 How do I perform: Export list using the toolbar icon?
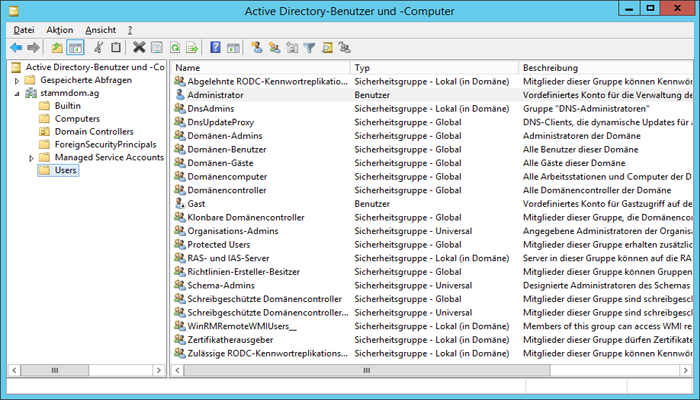(x=192, y=47)
